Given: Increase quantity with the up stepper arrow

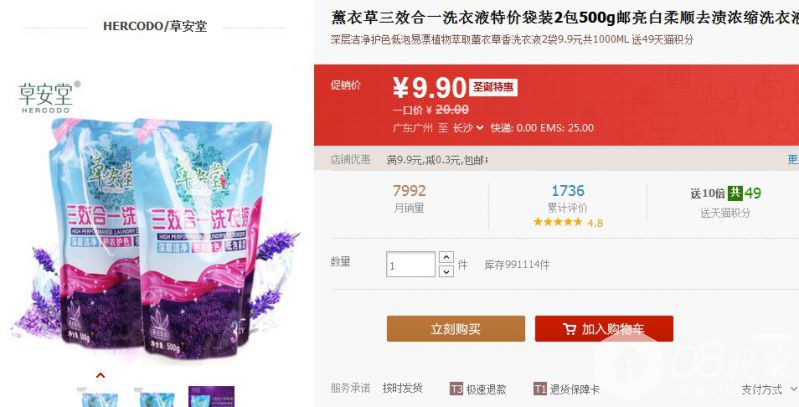Looking at the screenshot, I should (x=446, y=257).
